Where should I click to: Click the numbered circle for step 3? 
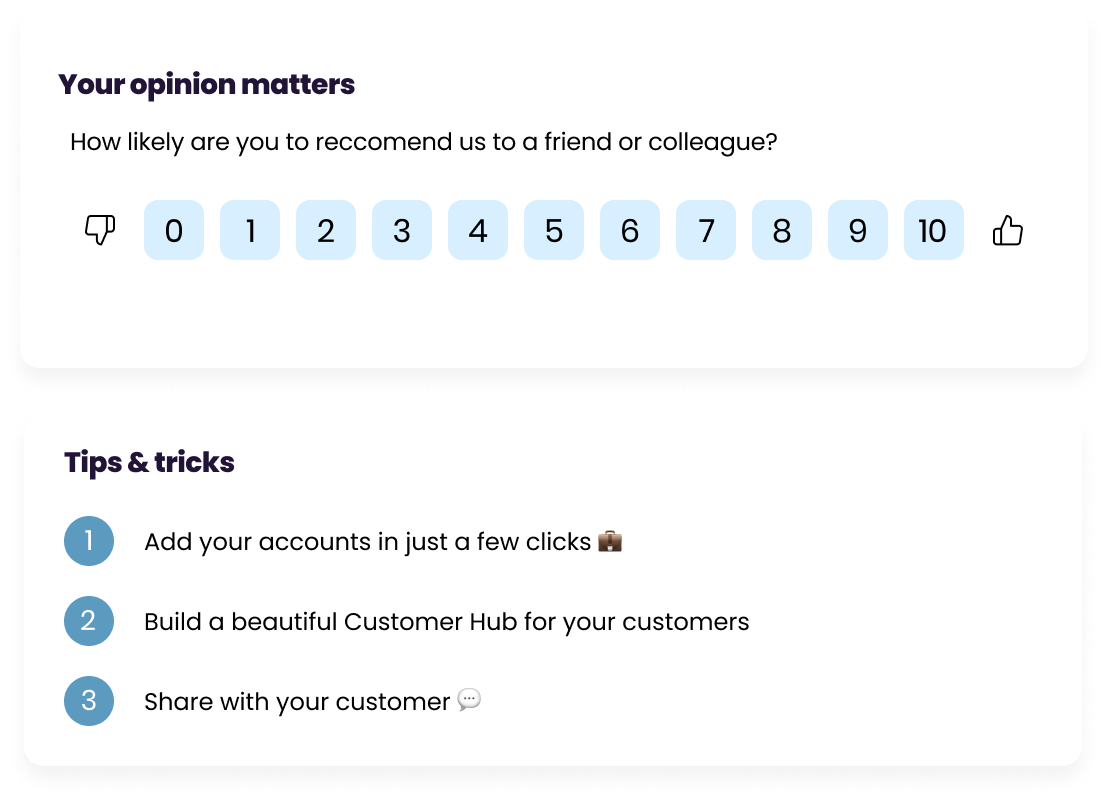[89, 701]
